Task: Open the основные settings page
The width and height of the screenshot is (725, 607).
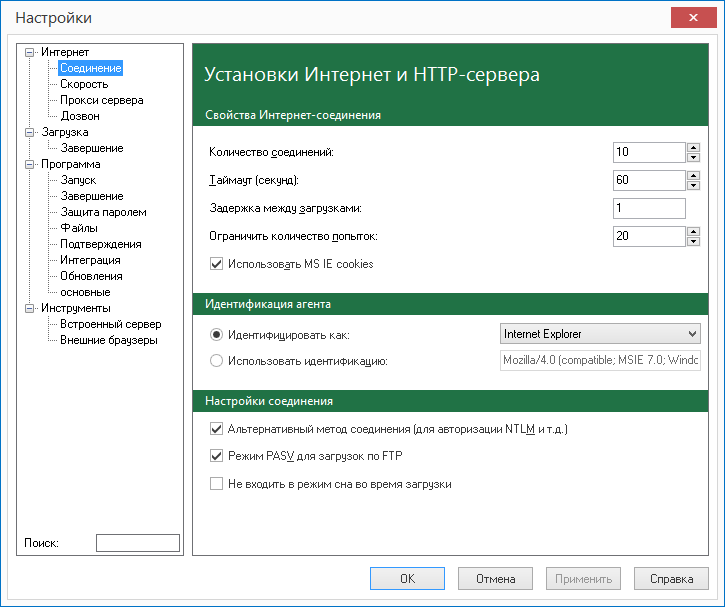Action: point(85,292)
